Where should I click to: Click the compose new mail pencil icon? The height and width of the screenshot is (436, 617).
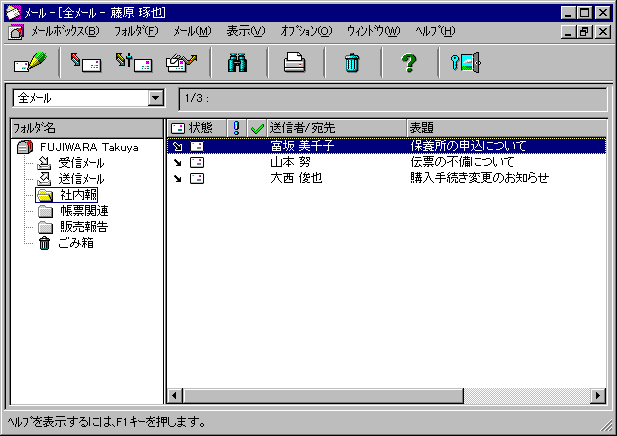[x=30, y=62]
